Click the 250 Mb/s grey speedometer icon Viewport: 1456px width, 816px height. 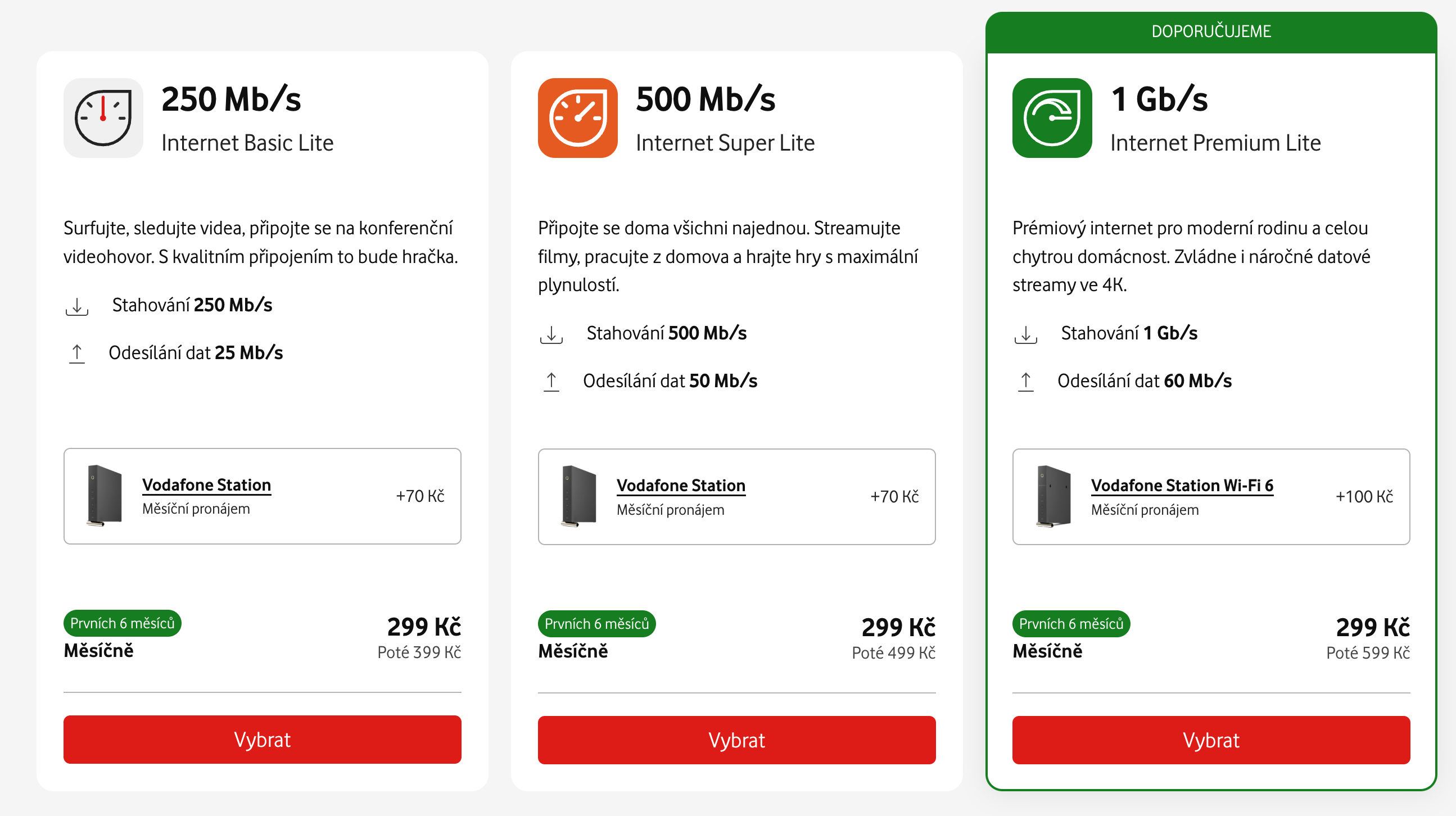tap(103, 117)
